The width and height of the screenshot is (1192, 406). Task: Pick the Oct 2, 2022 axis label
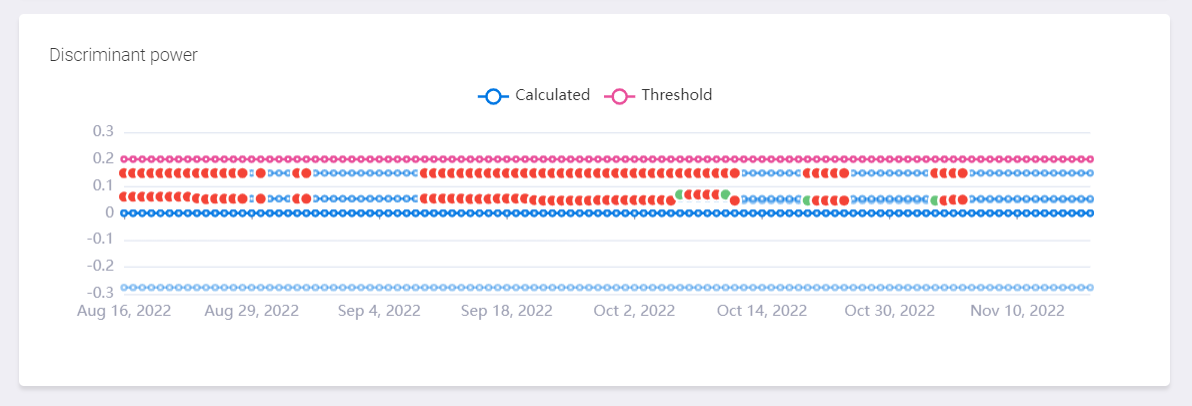coord(634,311)
